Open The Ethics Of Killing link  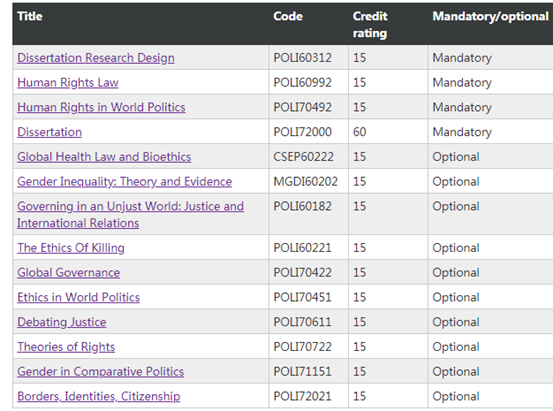tap(71, 248)
